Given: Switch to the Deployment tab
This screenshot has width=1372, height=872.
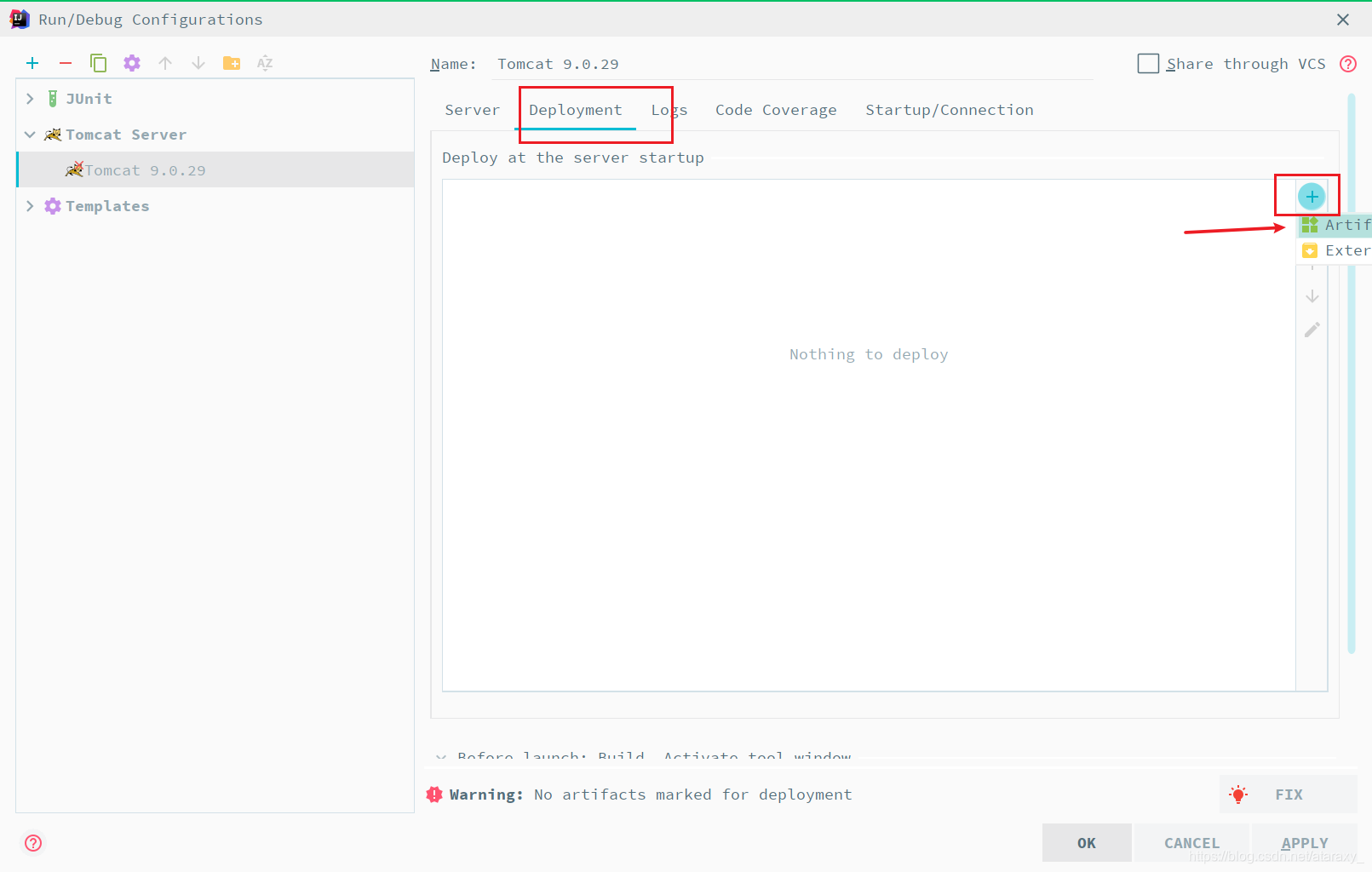Looking at the screenshot, I should pyautogui.click(x=575, y=110).
